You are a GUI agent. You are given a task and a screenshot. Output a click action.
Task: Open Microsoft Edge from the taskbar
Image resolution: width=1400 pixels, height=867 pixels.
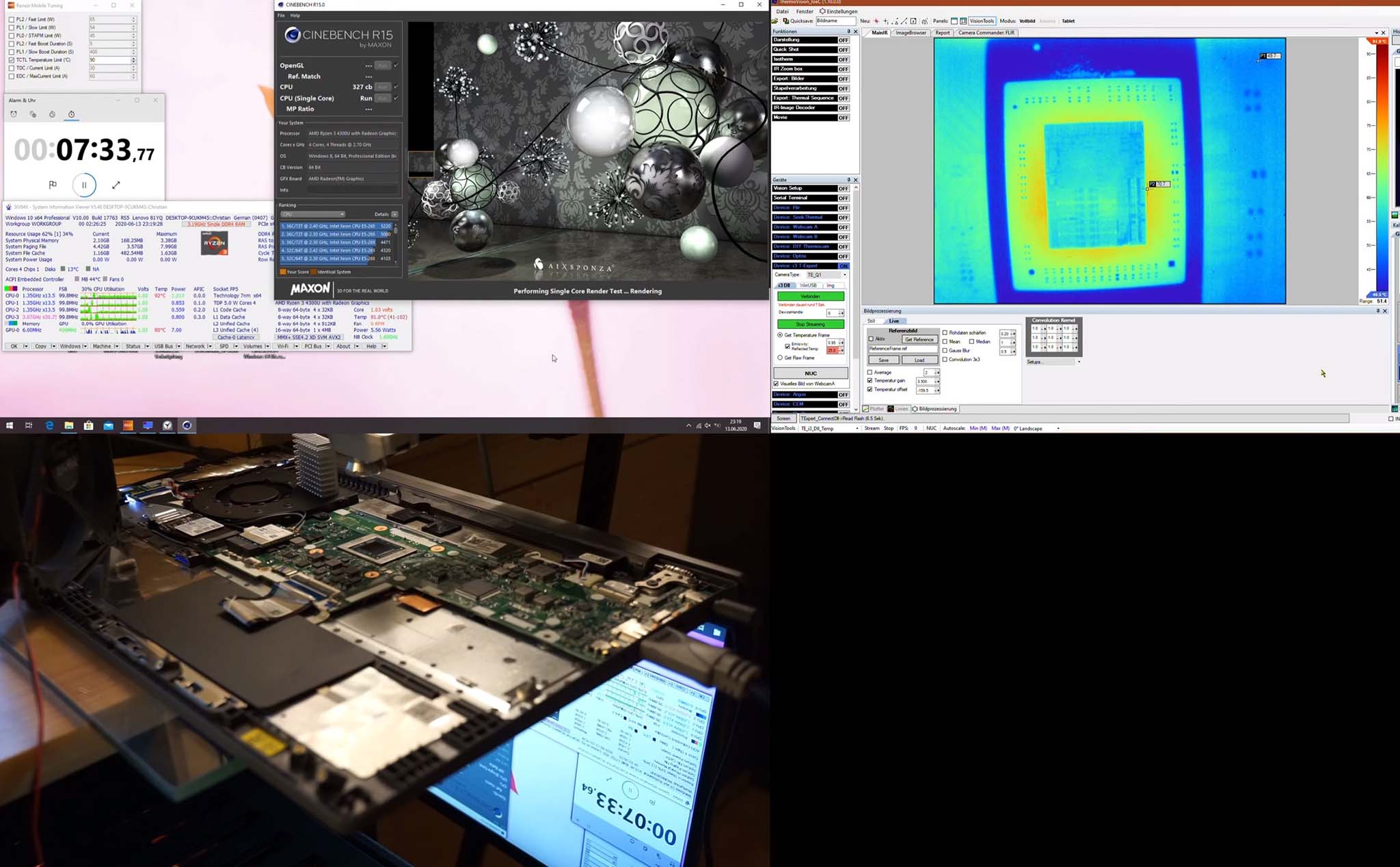point(49,425)
